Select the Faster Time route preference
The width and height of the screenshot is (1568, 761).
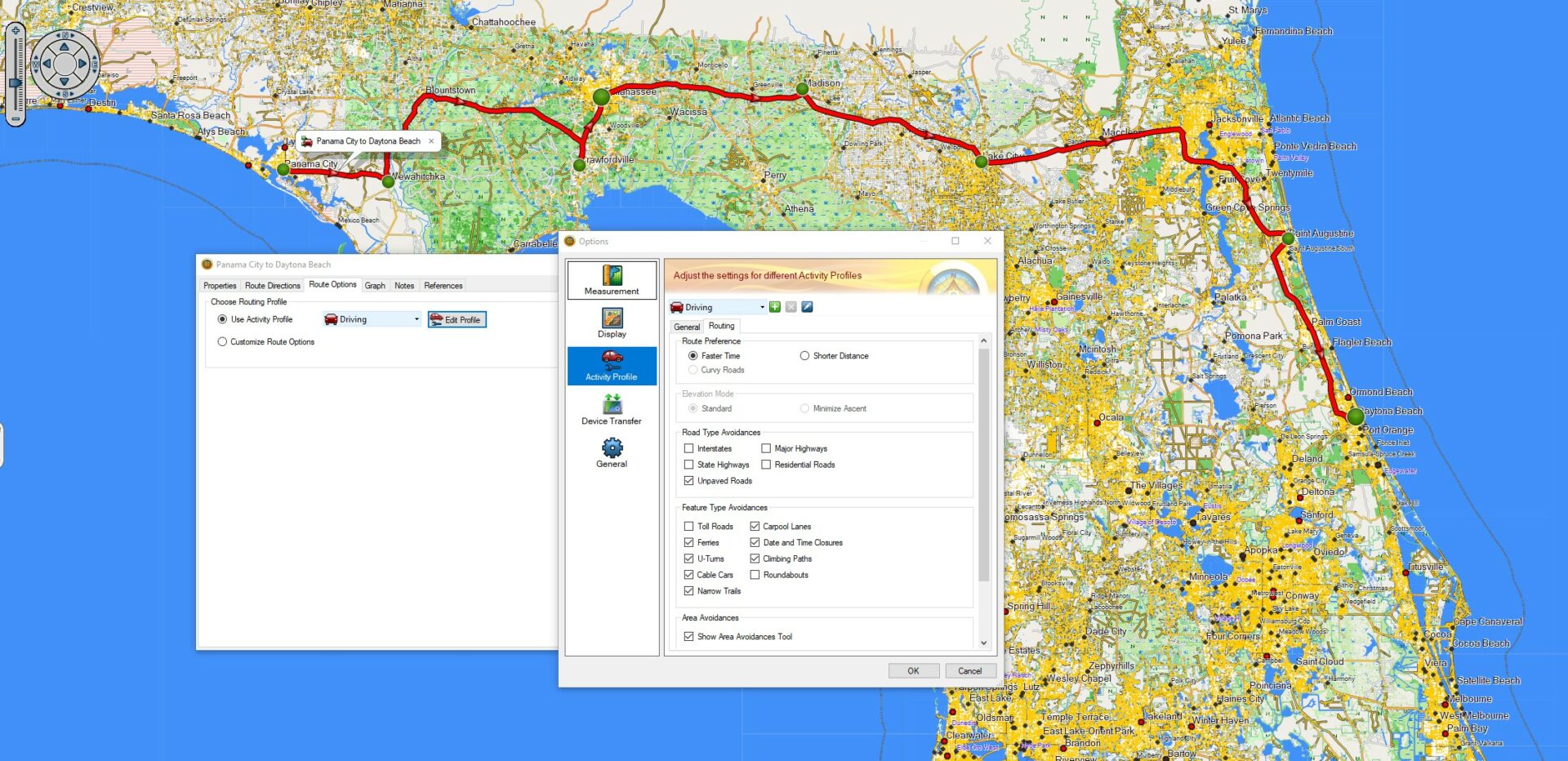[692, 356]
